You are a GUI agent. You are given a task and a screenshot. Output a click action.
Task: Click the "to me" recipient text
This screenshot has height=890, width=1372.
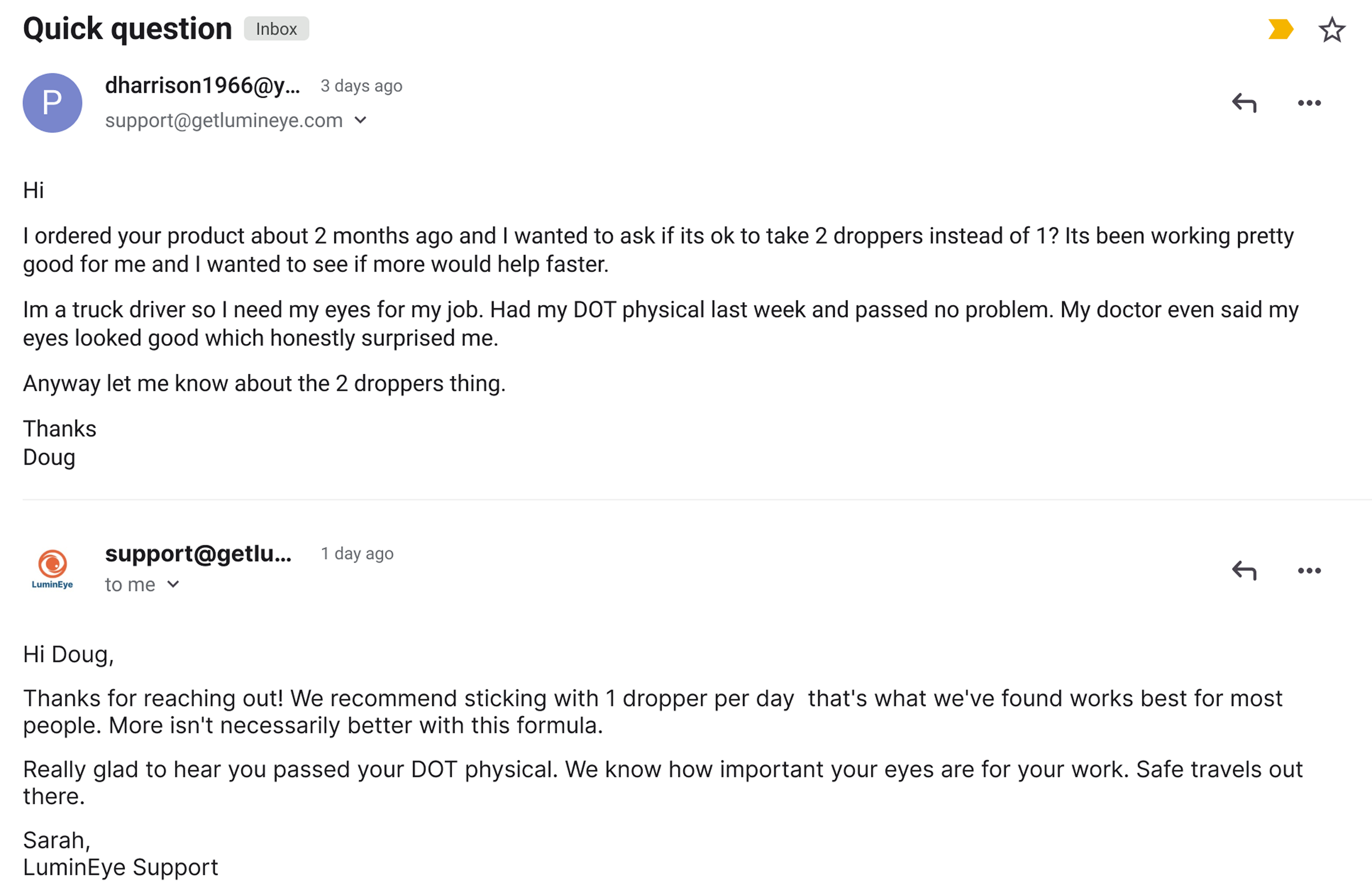point(130,584)
